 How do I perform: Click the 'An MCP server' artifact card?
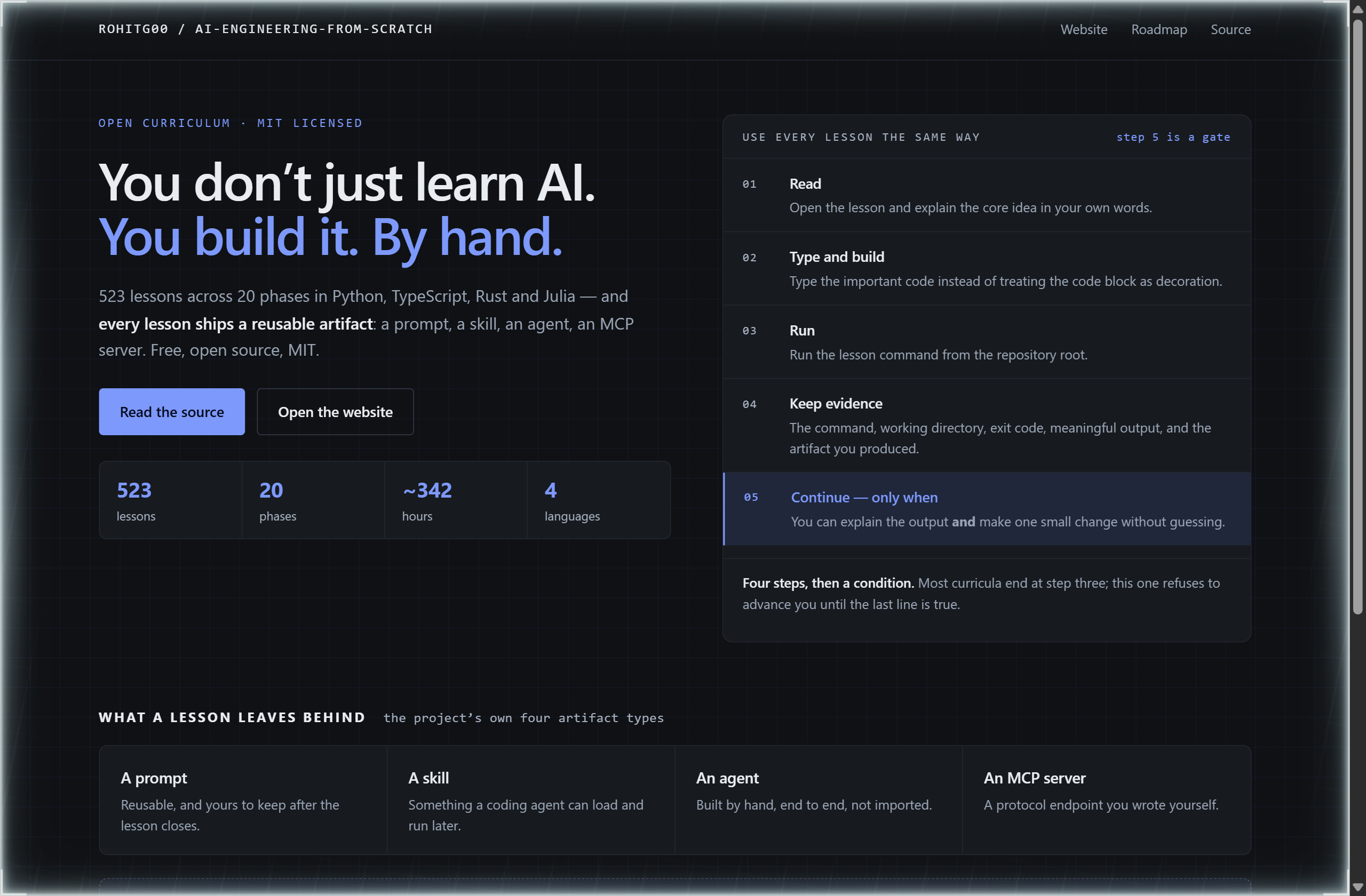(1107, 800)
